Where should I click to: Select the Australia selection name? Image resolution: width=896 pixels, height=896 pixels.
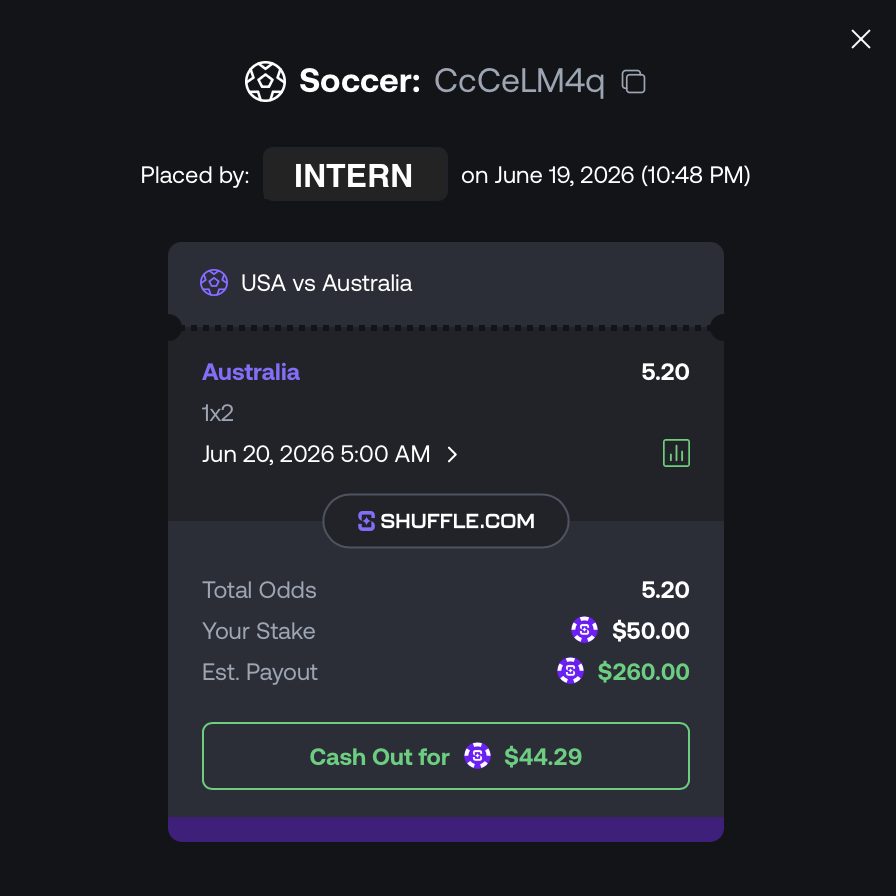251,372
